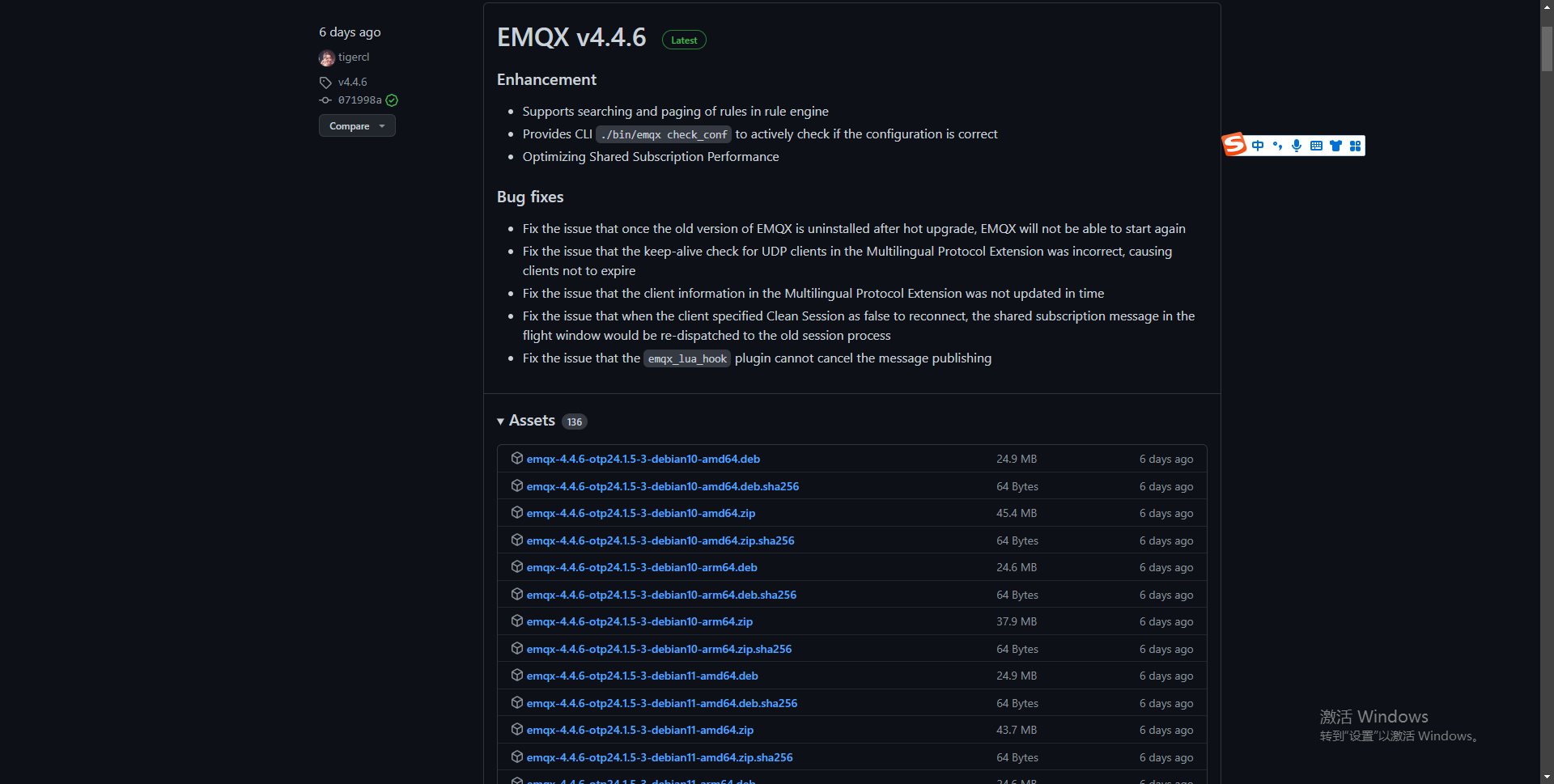
Task: Open the IME toolbox grid icon
Action: point(1355,146)
